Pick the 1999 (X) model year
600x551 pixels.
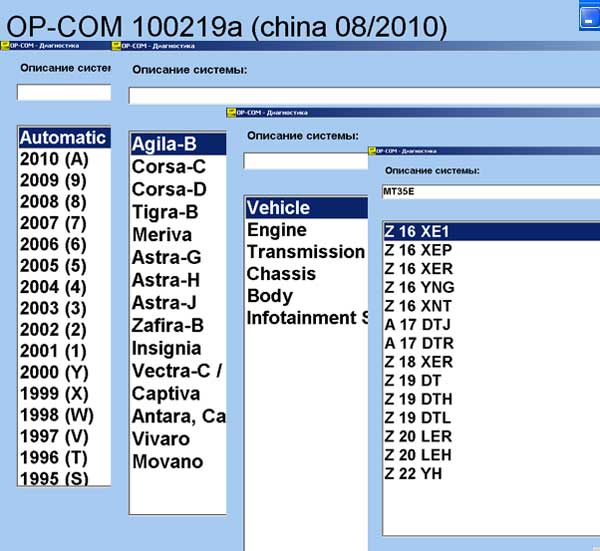(54, 393)
